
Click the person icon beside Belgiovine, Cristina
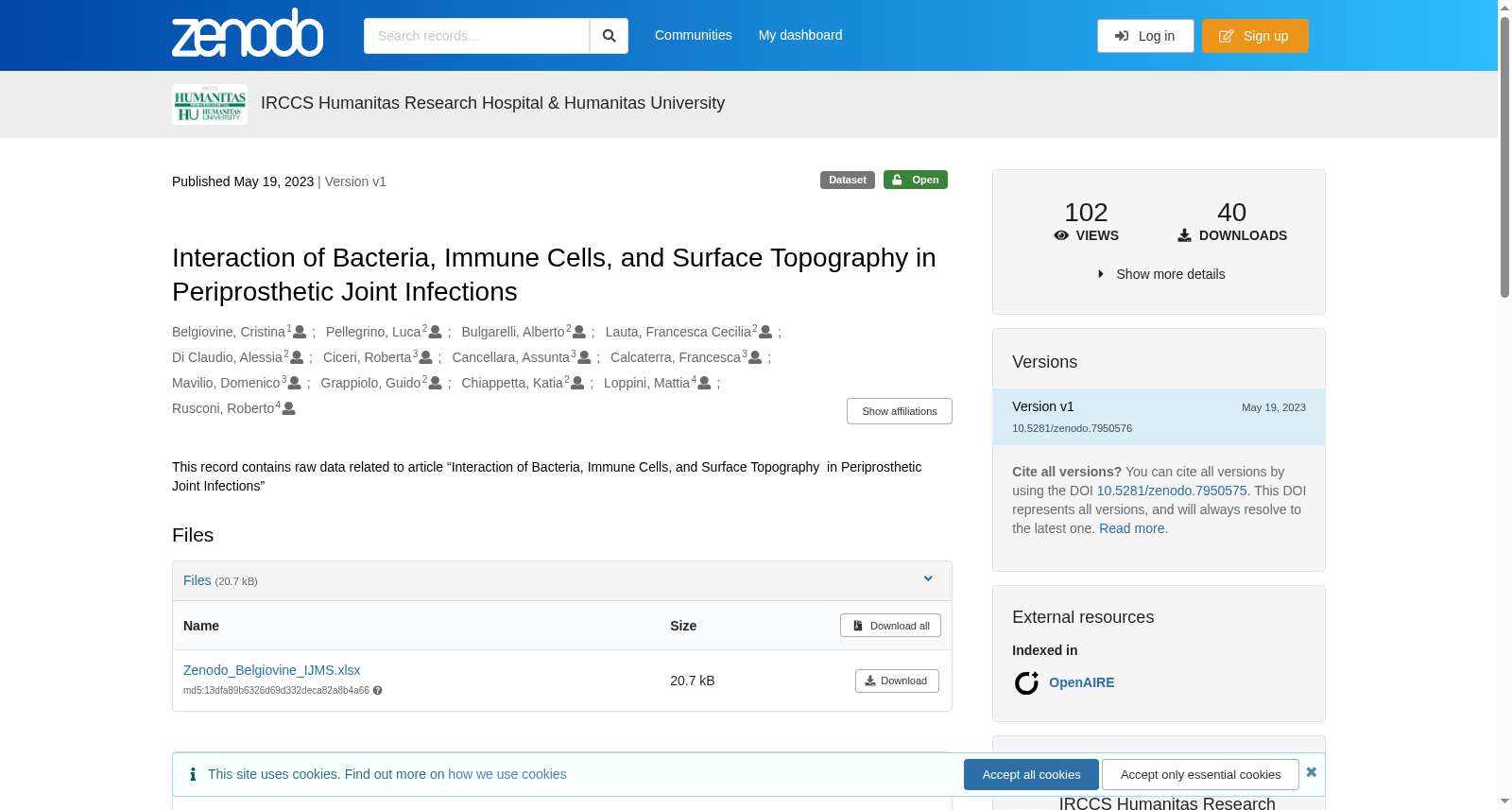(300, 332)
